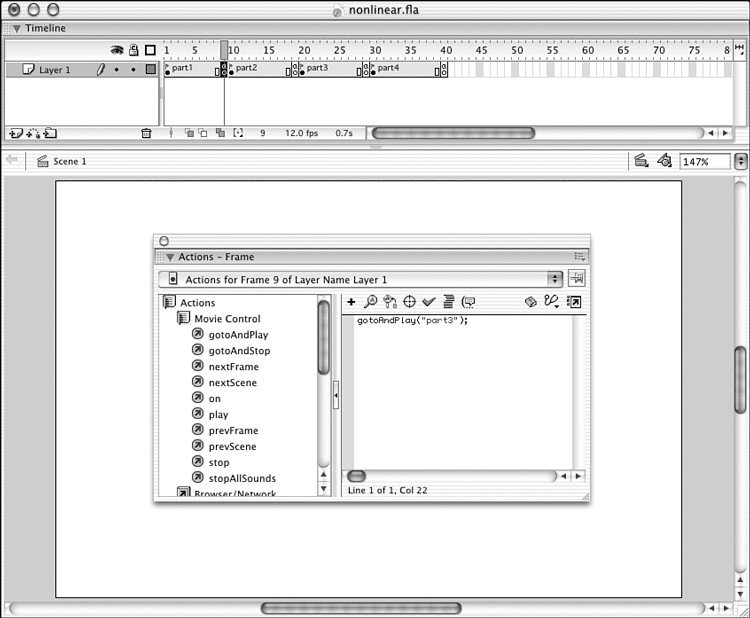Click frame number 20 on ruler

pyautogui.click(x=304, y=50)
